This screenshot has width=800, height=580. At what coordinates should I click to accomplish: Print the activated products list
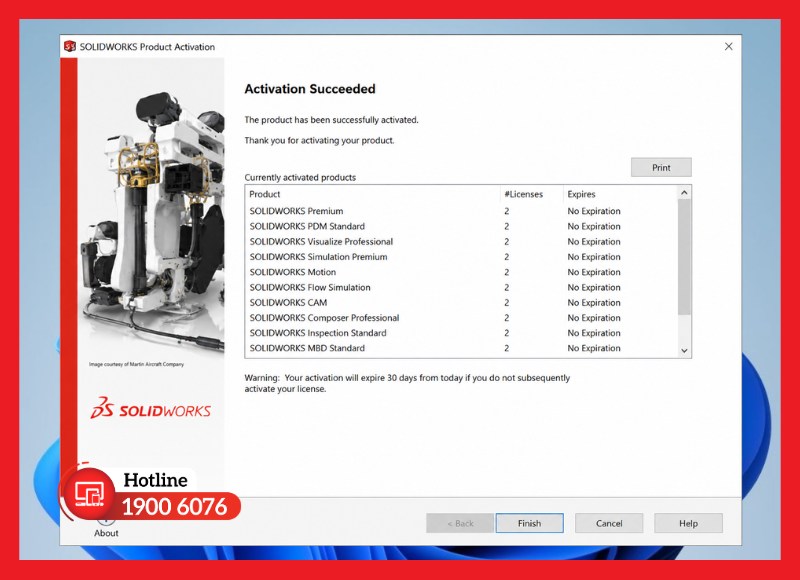pos(661,167)
